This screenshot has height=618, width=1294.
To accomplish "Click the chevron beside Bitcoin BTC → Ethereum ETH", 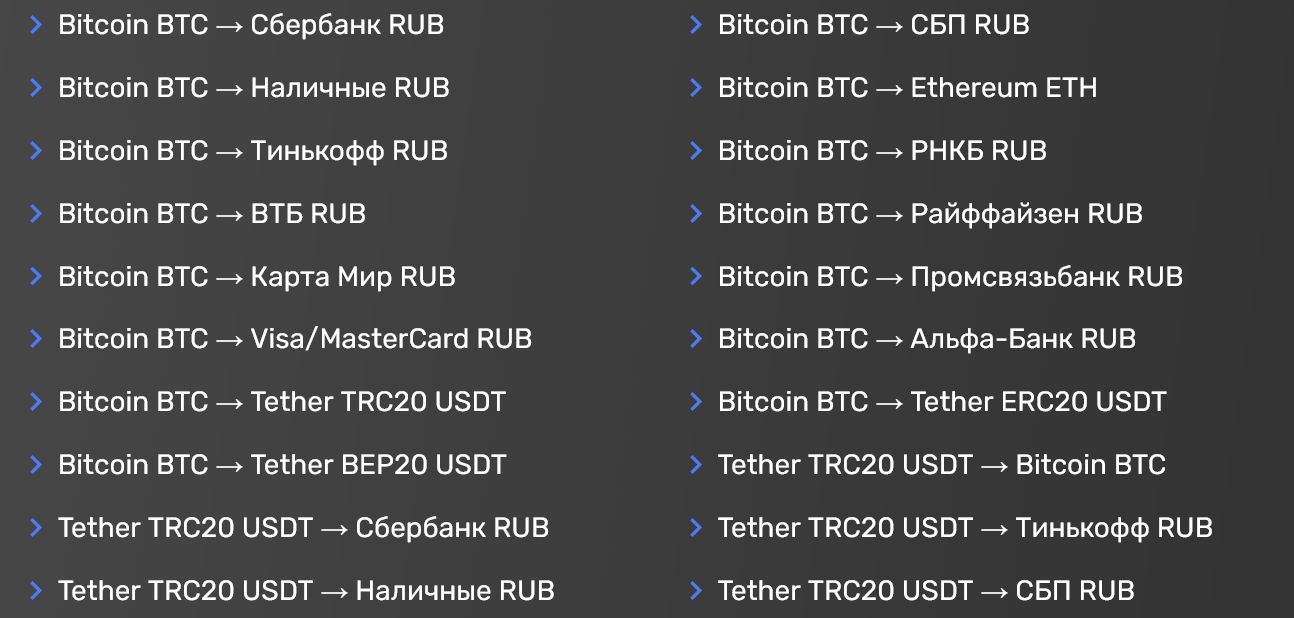I will pyautogui.click(x=694, y=87).
